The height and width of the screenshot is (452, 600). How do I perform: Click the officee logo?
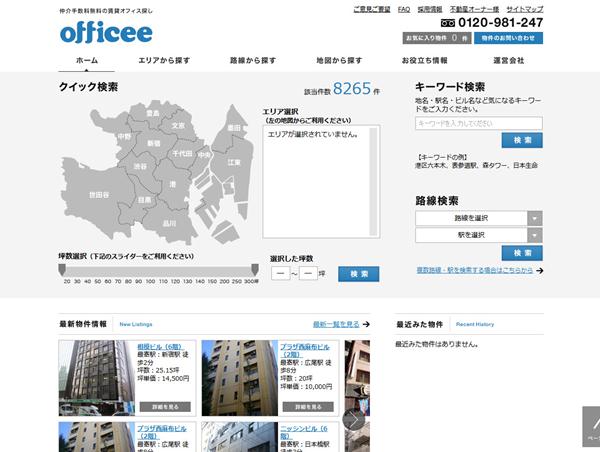(106, 32)
